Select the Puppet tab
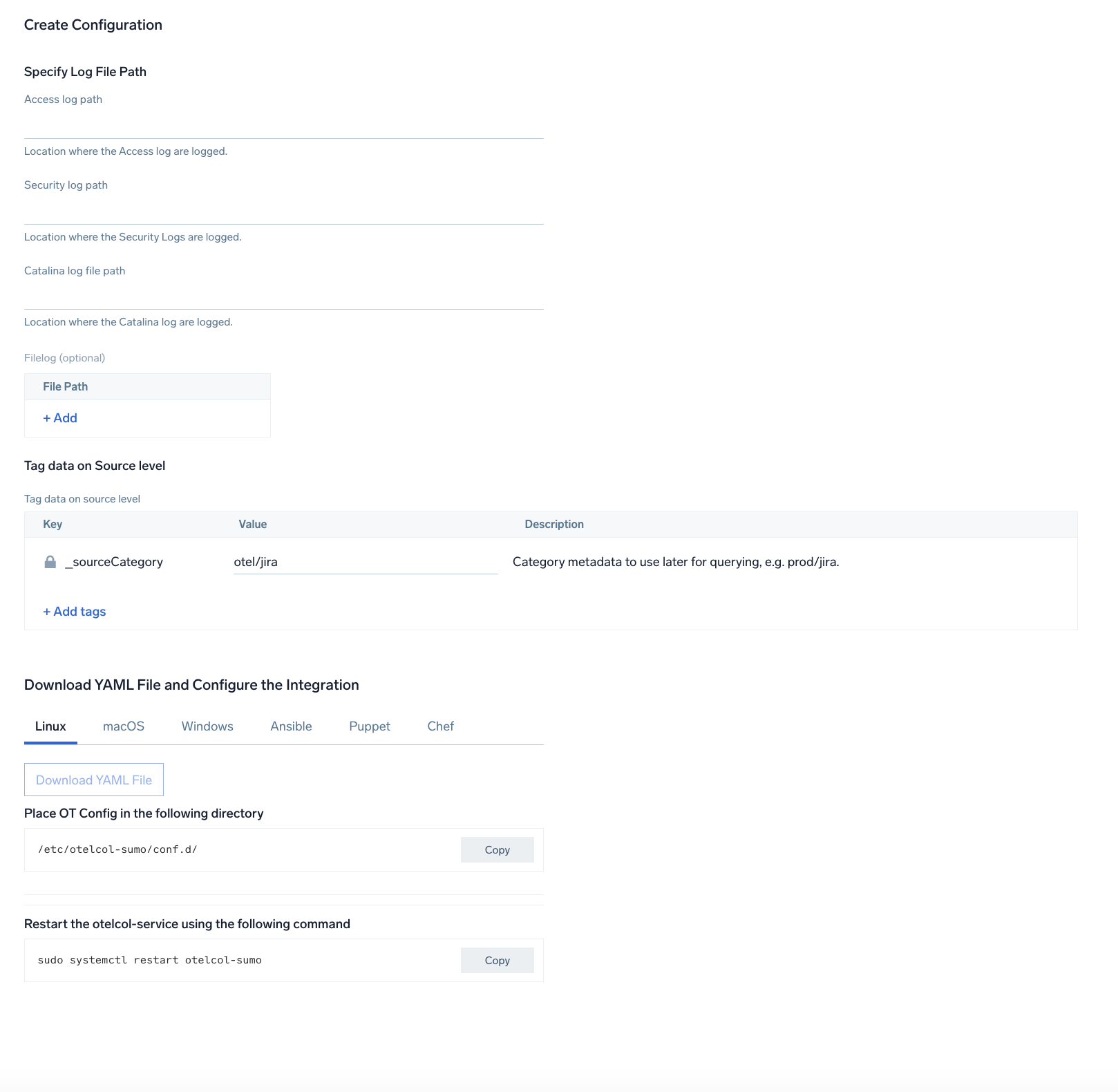Screen dimensions: 1118x1092 (370, 726)
